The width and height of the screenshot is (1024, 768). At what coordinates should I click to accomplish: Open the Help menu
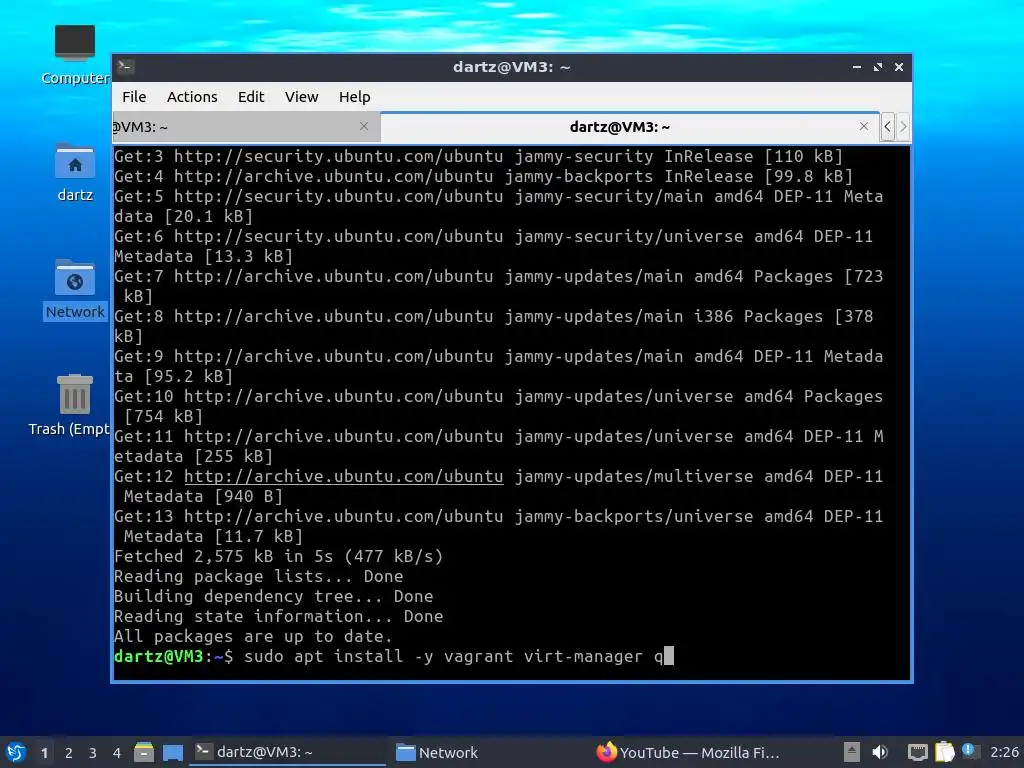coord(355,97)
